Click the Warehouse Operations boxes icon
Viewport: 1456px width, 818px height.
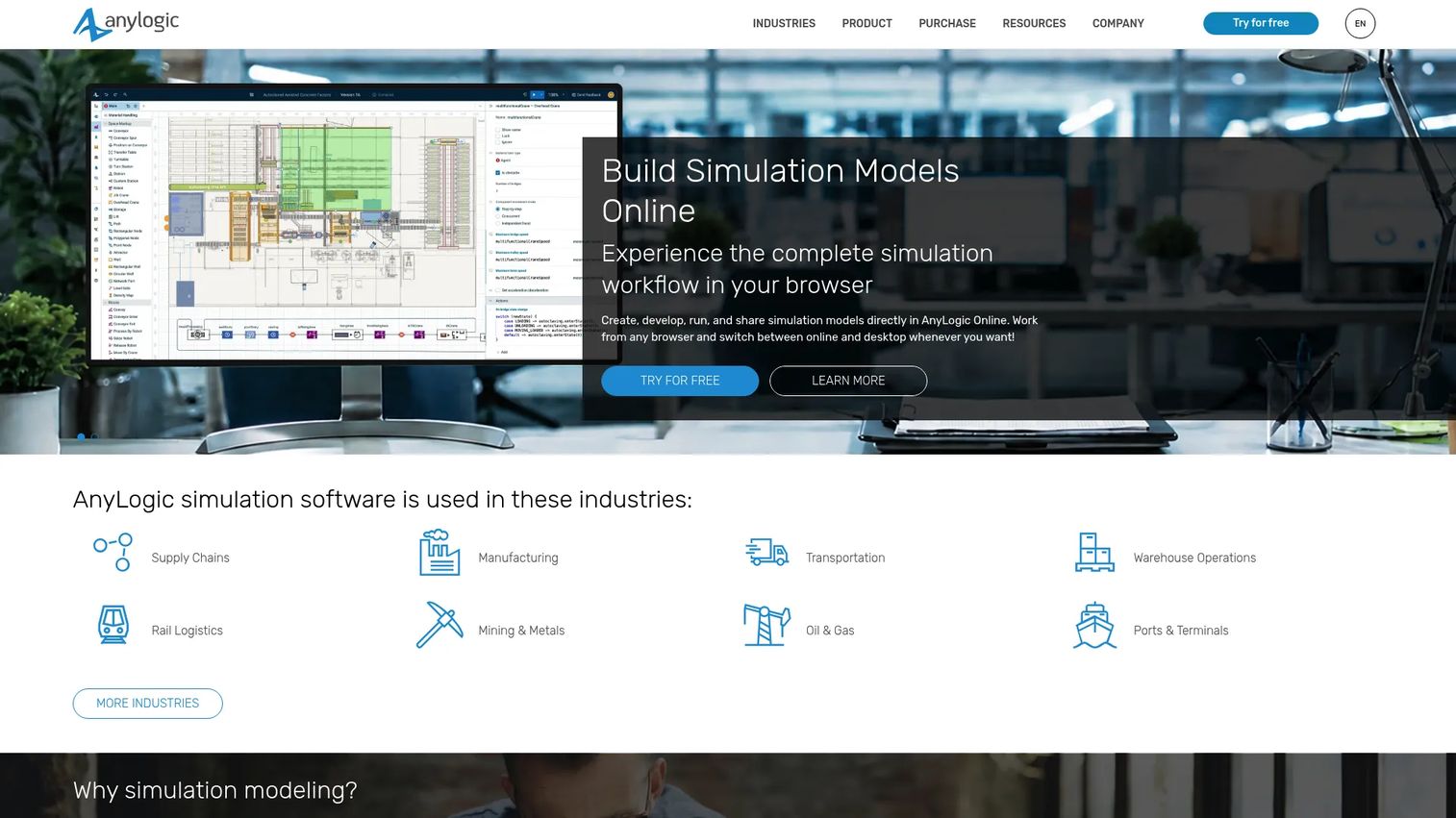tap(1094, 553)
